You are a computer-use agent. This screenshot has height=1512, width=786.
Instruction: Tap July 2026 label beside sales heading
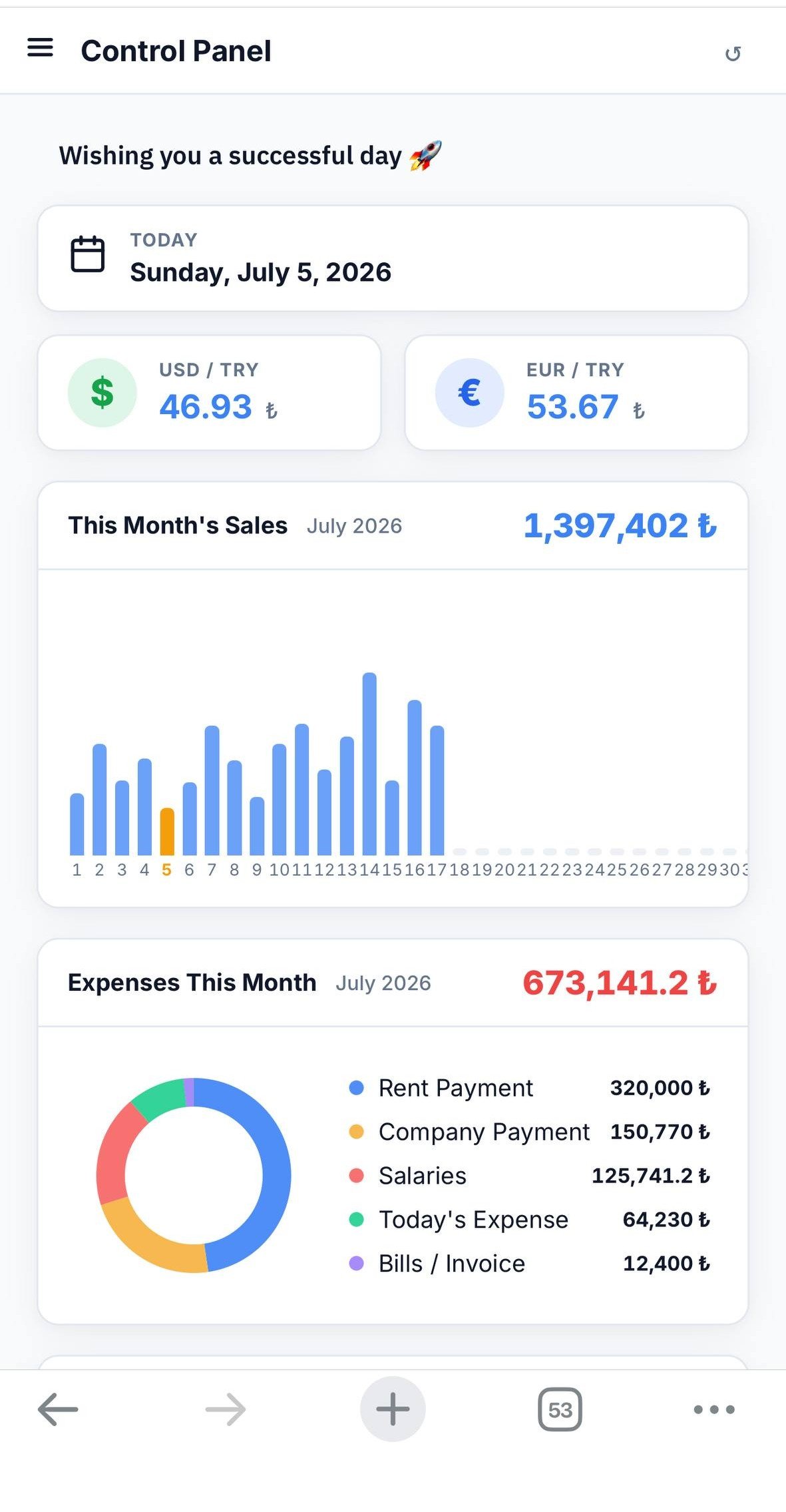(x=354, y=526)
